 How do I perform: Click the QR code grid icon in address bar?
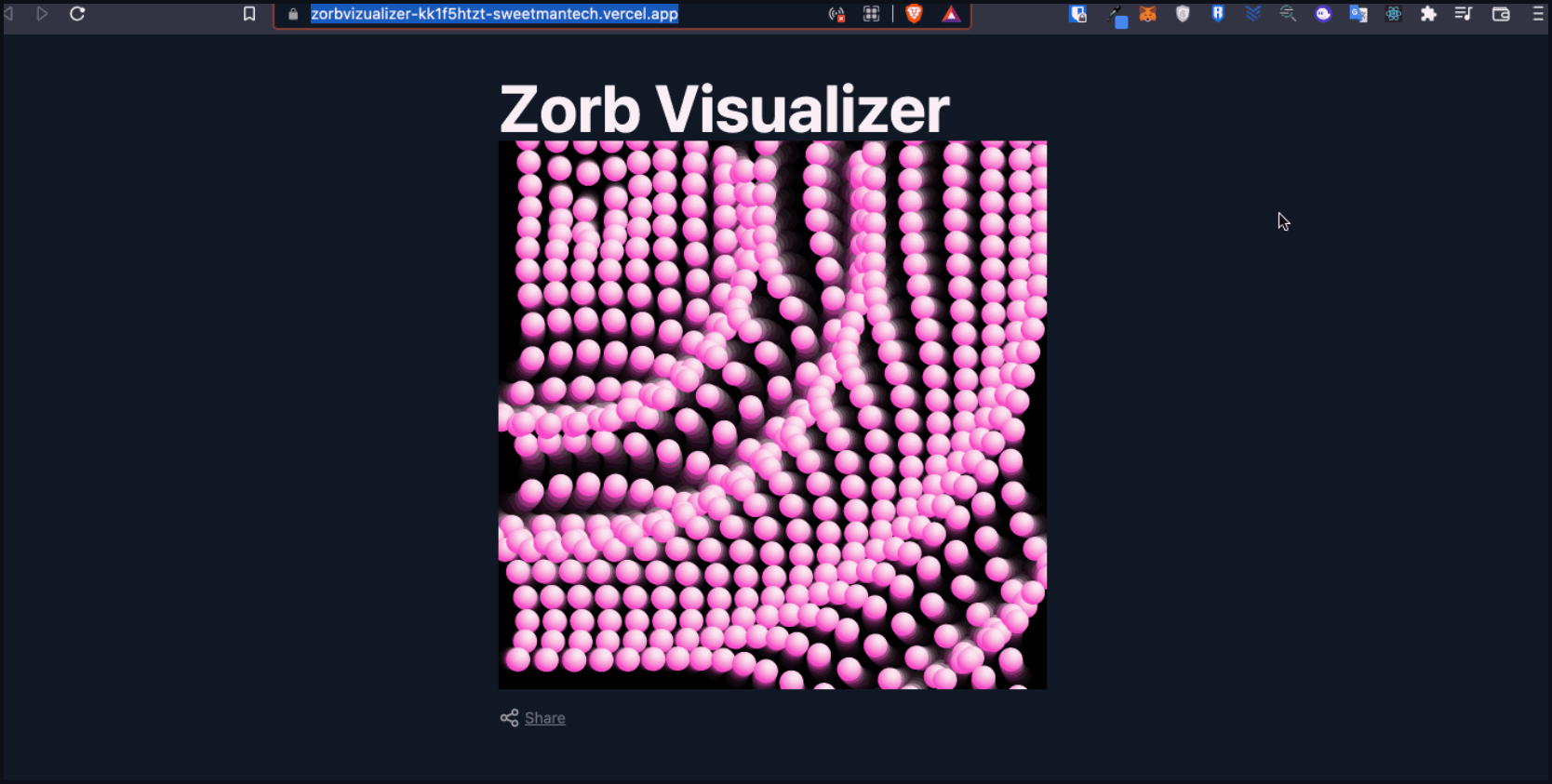pos(871,14)
